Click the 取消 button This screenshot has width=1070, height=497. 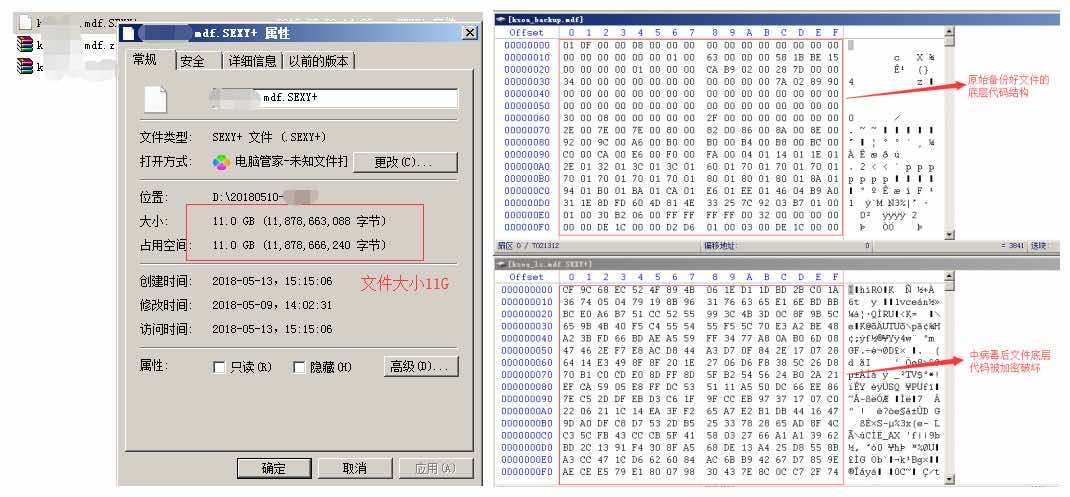click(354, 468)
